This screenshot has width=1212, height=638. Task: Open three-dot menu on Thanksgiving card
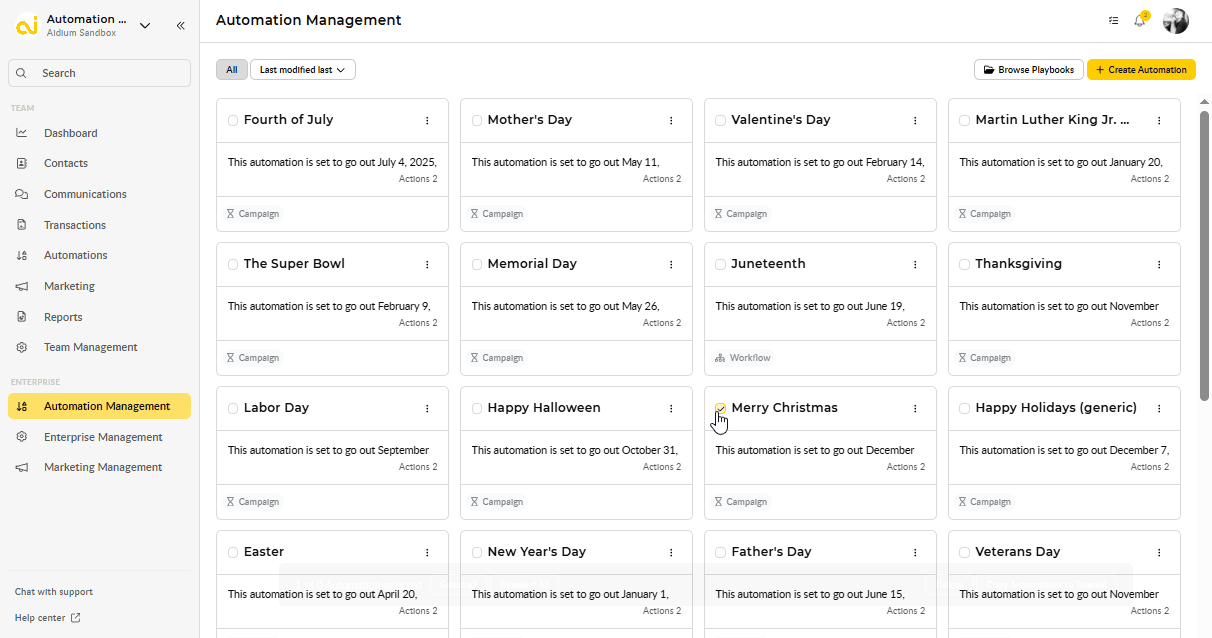pos(1159,264)
